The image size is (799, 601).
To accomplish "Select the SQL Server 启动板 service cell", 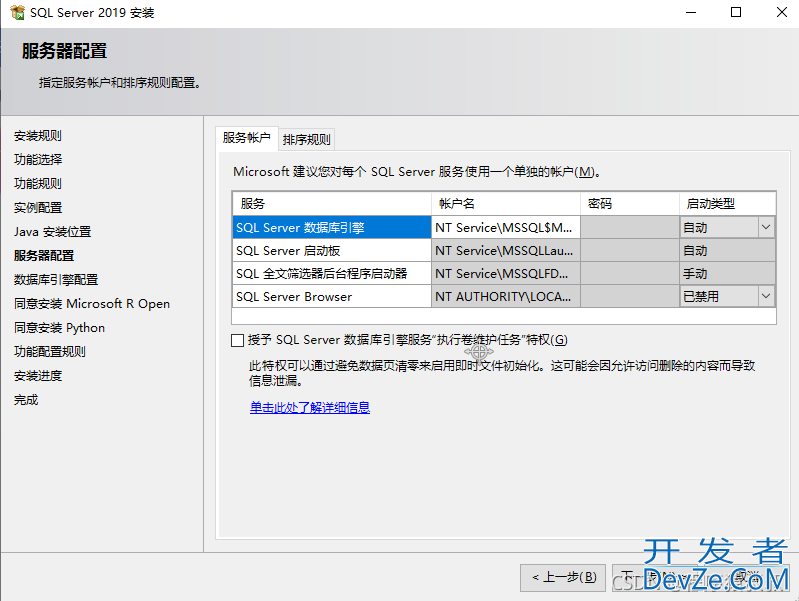I will [332, 250].
